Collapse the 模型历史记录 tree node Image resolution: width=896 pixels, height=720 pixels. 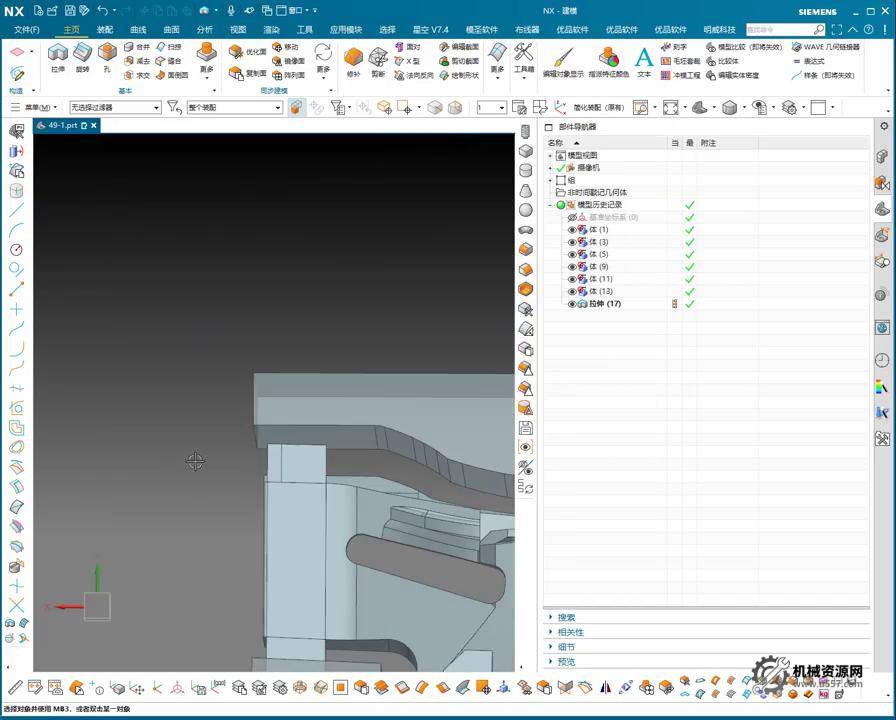click(x=550, y=205)
